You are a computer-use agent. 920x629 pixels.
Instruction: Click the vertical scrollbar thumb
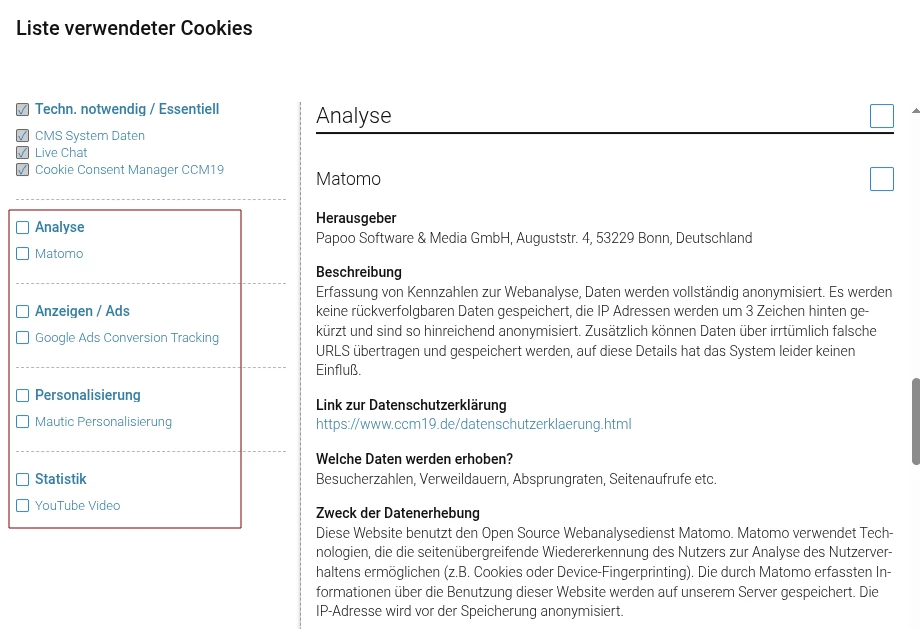tap(915, 420)
